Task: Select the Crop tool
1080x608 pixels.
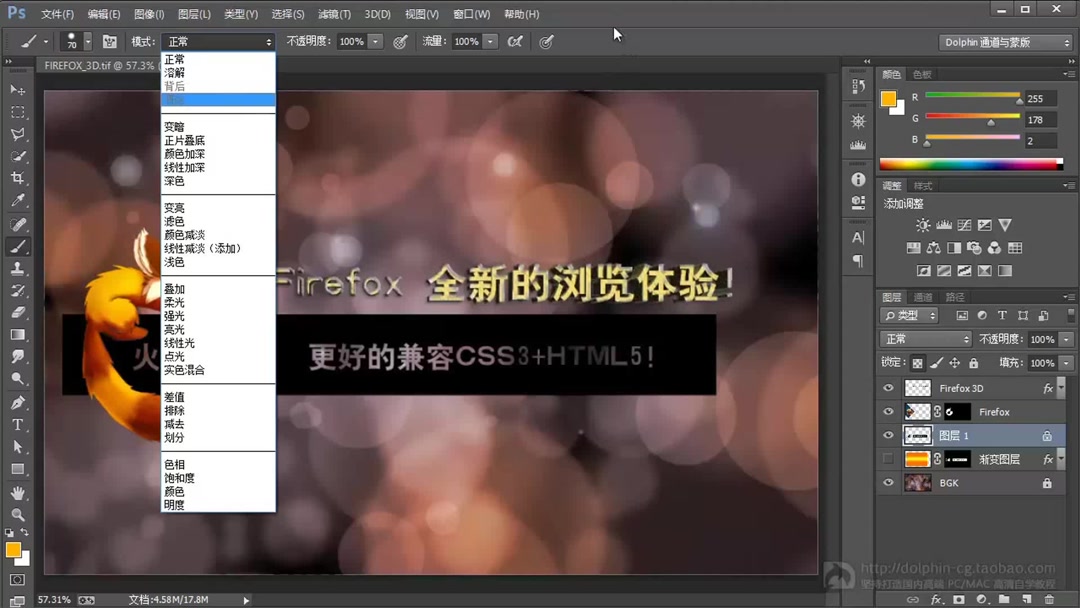Action: coord(18,178)
